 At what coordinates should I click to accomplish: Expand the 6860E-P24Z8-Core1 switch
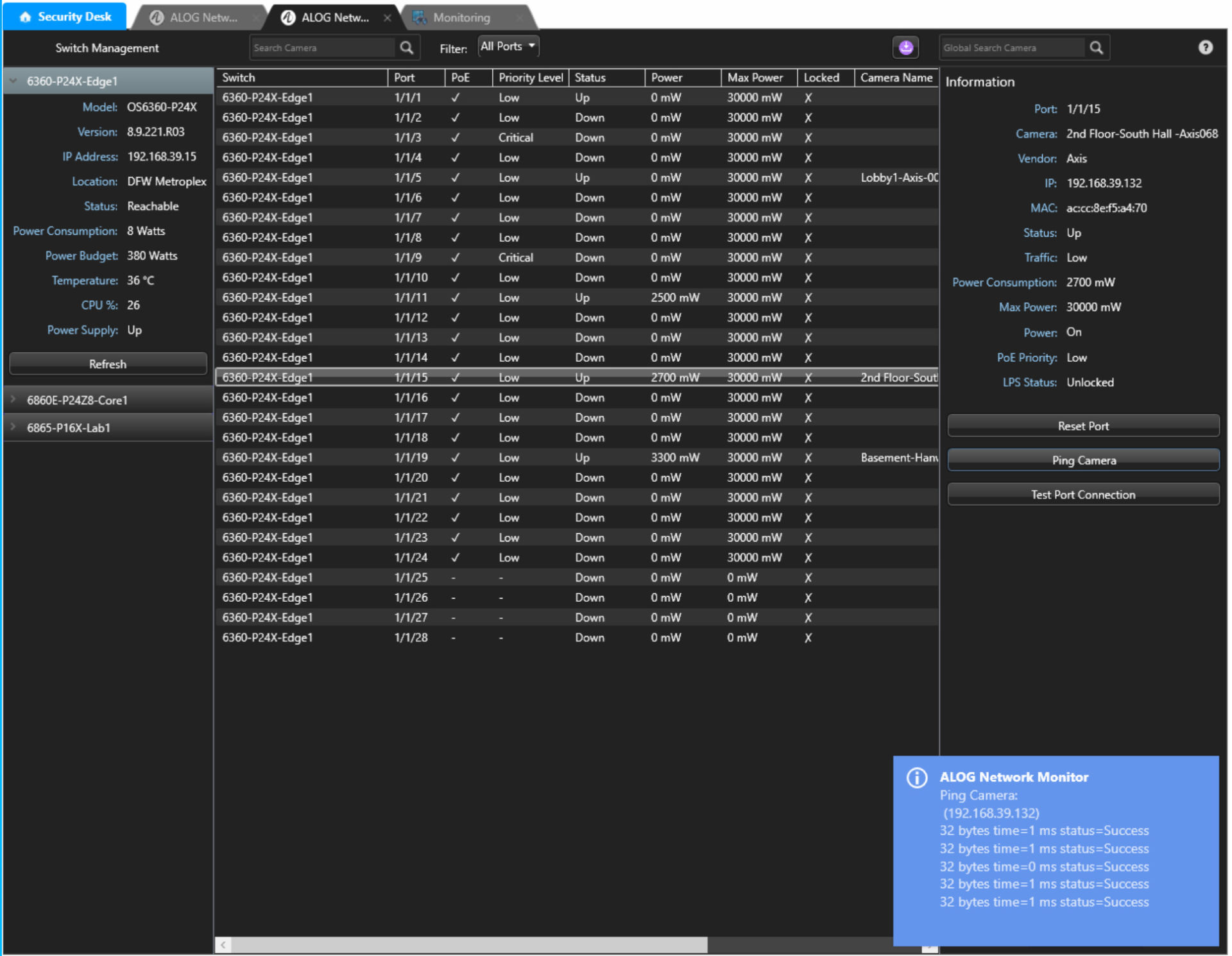[x=13, y=400]
